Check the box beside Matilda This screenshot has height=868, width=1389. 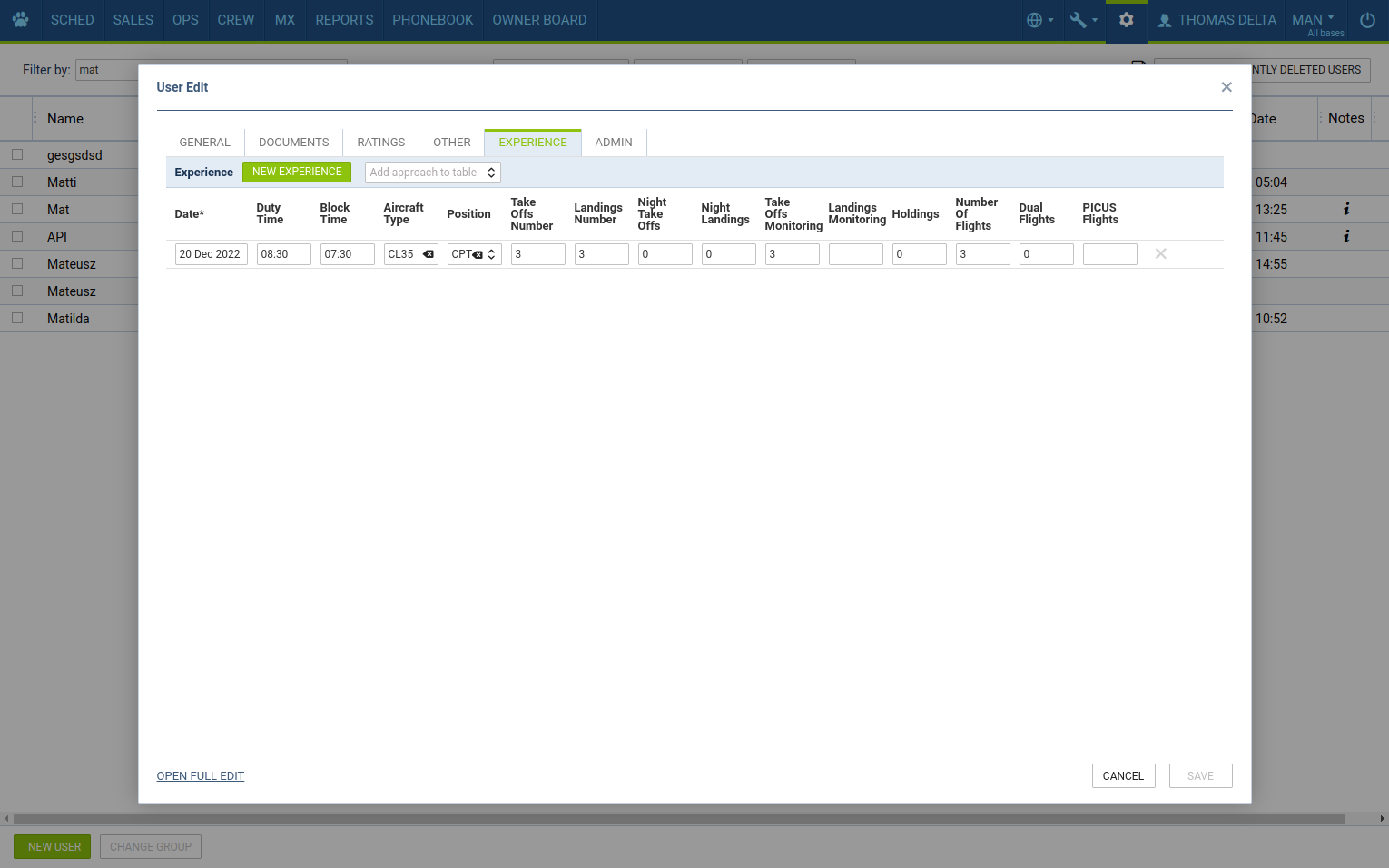click(x=17, y=319)
